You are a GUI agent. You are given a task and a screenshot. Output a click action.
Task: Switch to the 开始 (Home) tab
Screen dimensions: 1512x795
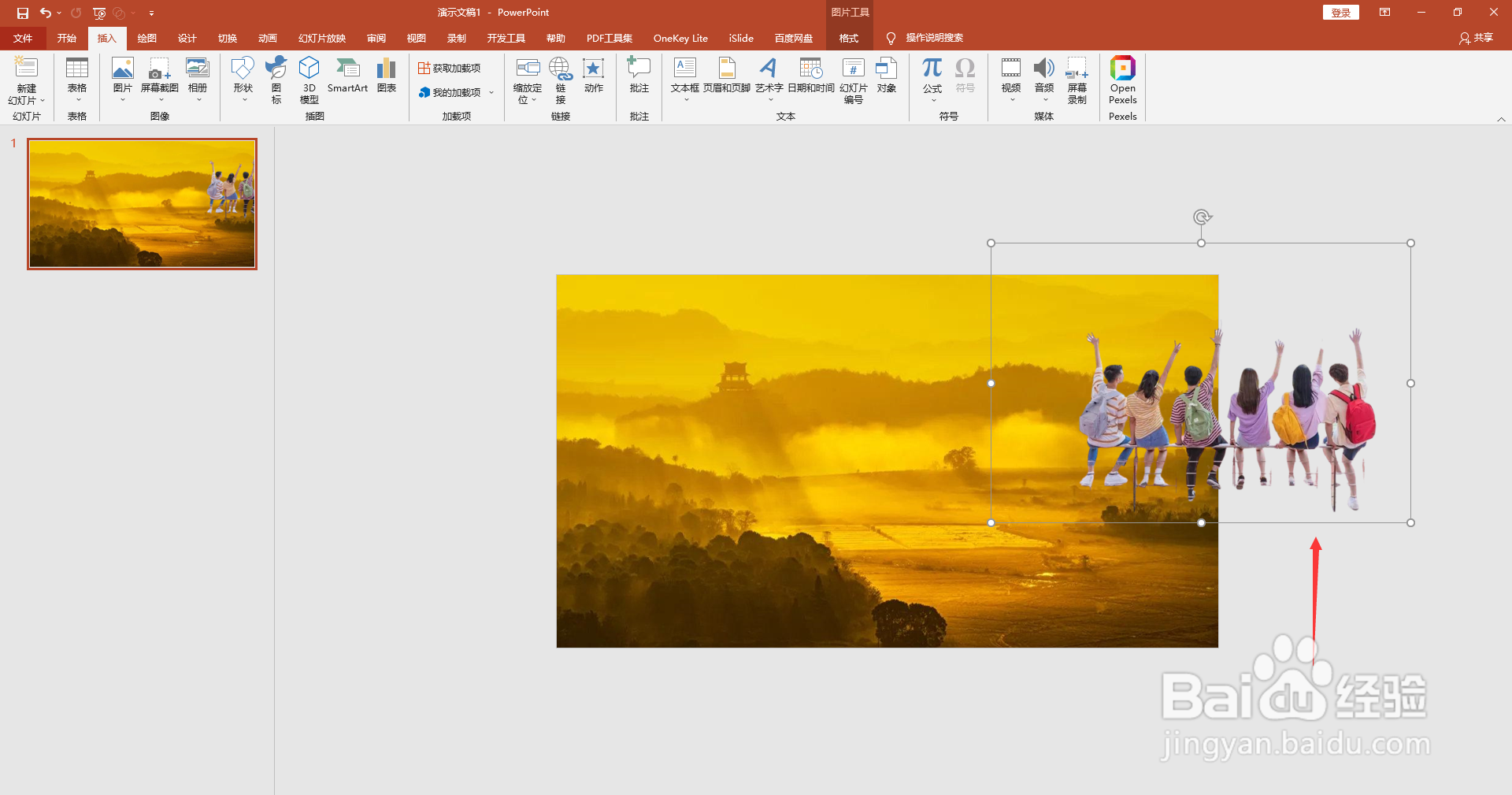(67, 39)
